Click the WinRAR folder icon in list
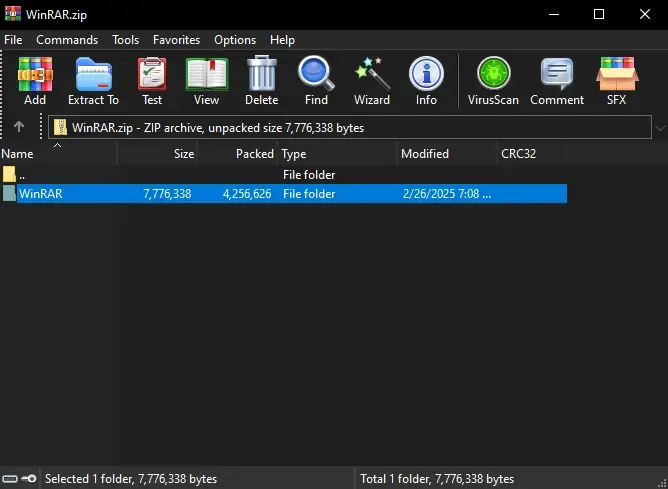The image size is (668, 489). (x=9, y=193)
